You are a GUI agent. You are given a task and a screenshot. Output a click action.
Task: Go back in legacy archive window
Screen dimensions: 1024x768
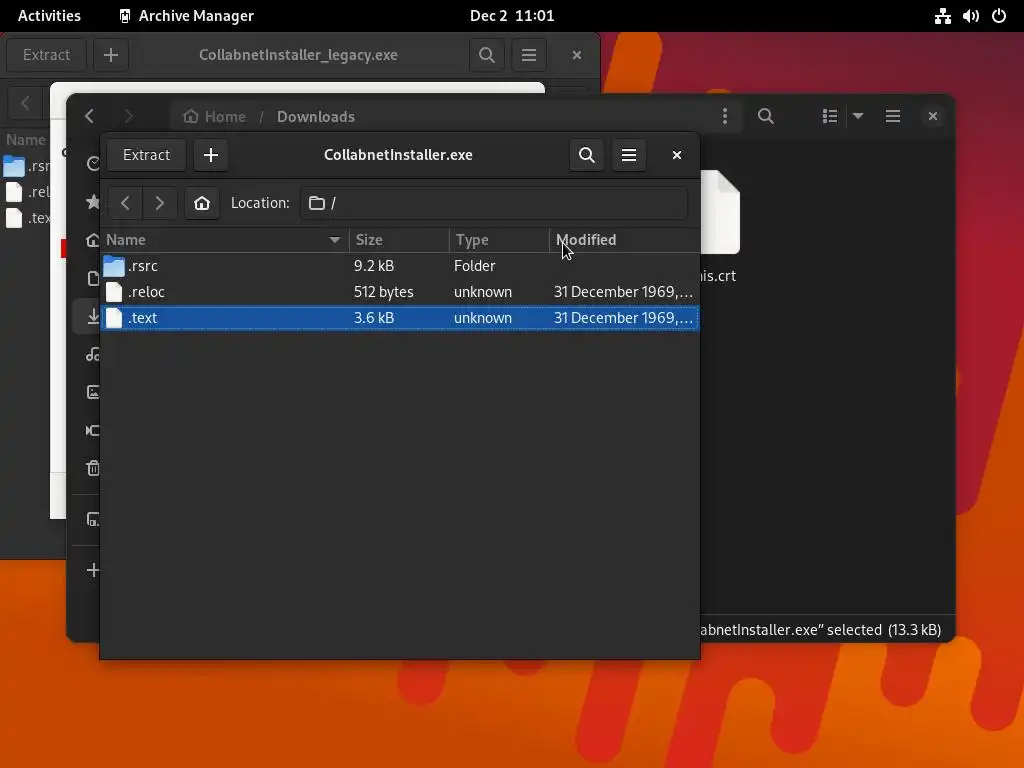[25, 103]
